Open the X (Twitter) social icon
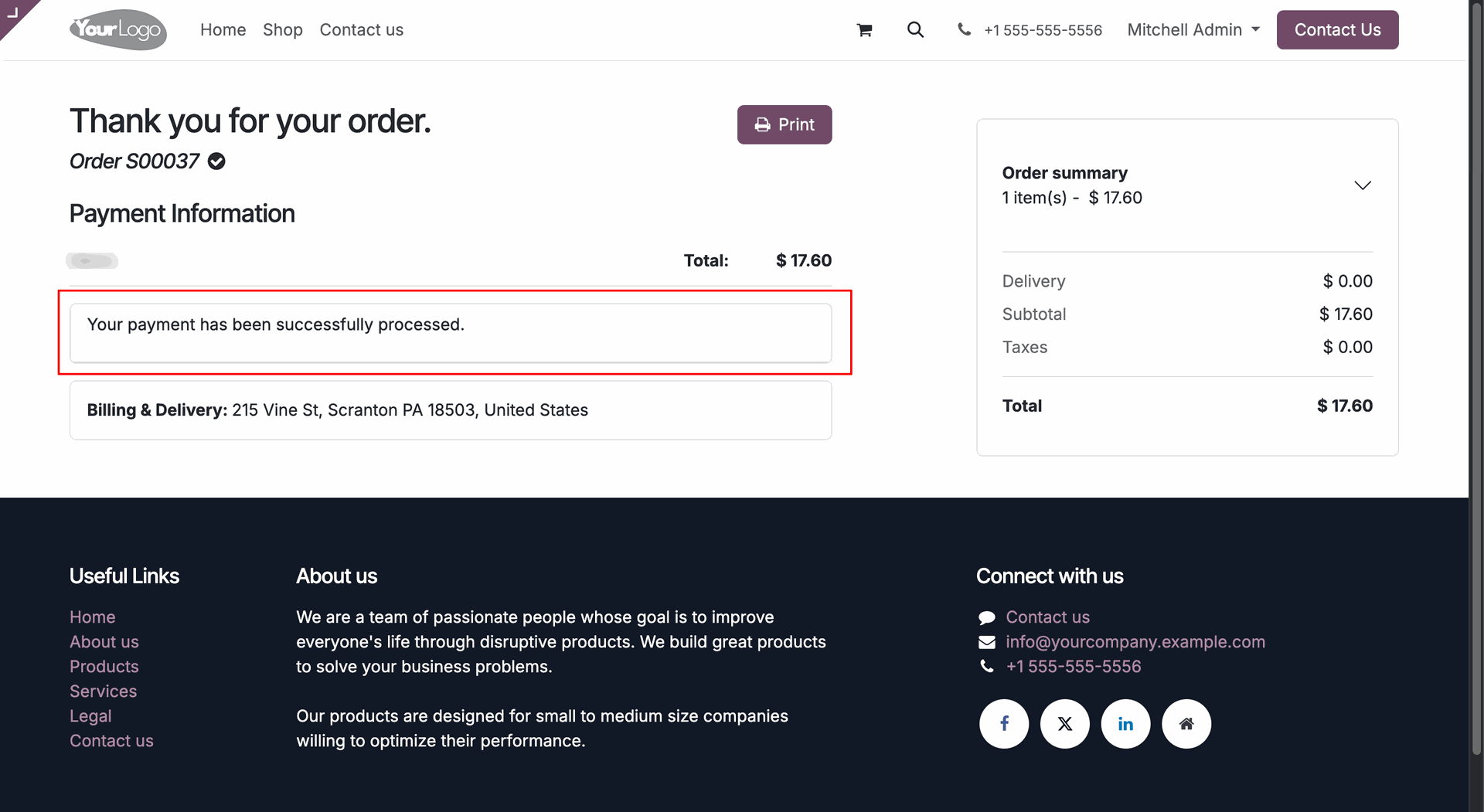The width and height of the screenshot is (1484, 812). pos(1065,724)
